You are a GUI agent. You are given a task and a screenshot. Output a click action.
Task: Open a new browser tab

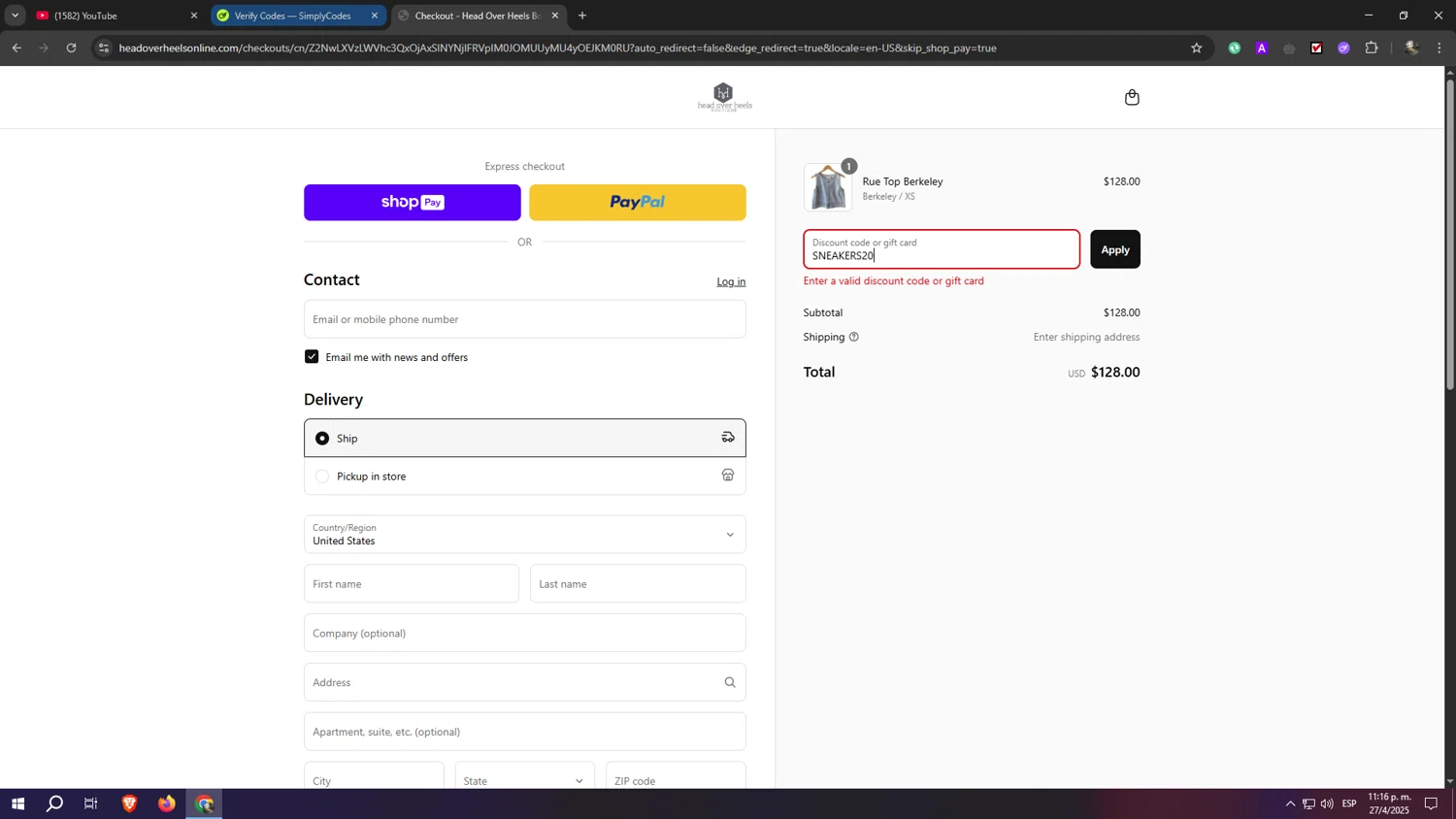coord(582,16)
